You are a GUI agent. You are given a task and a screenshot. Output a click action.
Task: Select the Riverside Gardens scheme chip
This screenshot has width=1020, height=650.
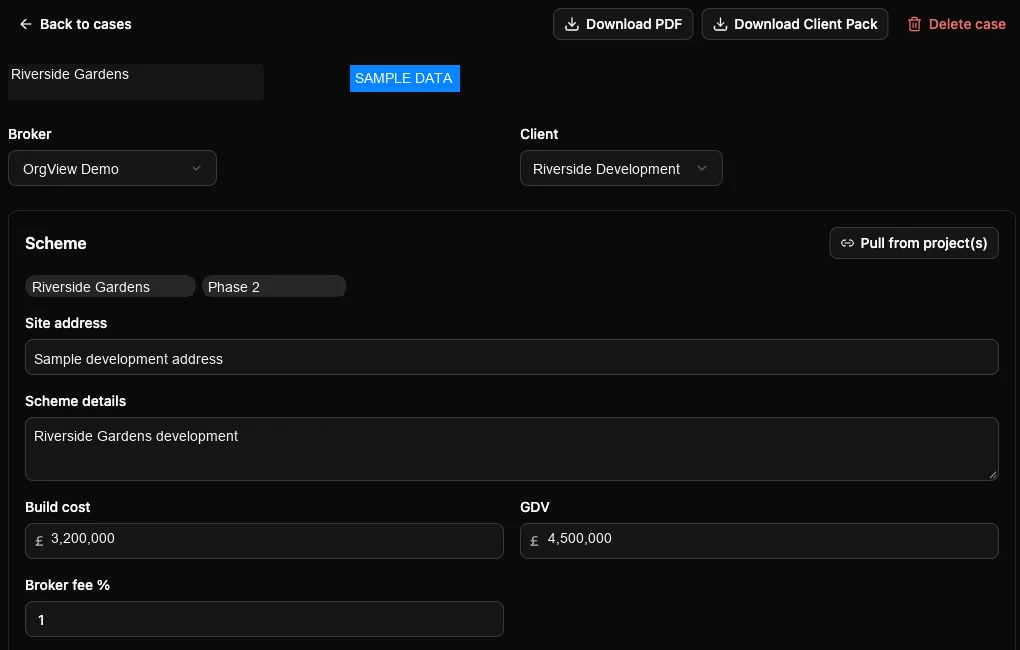110,287
